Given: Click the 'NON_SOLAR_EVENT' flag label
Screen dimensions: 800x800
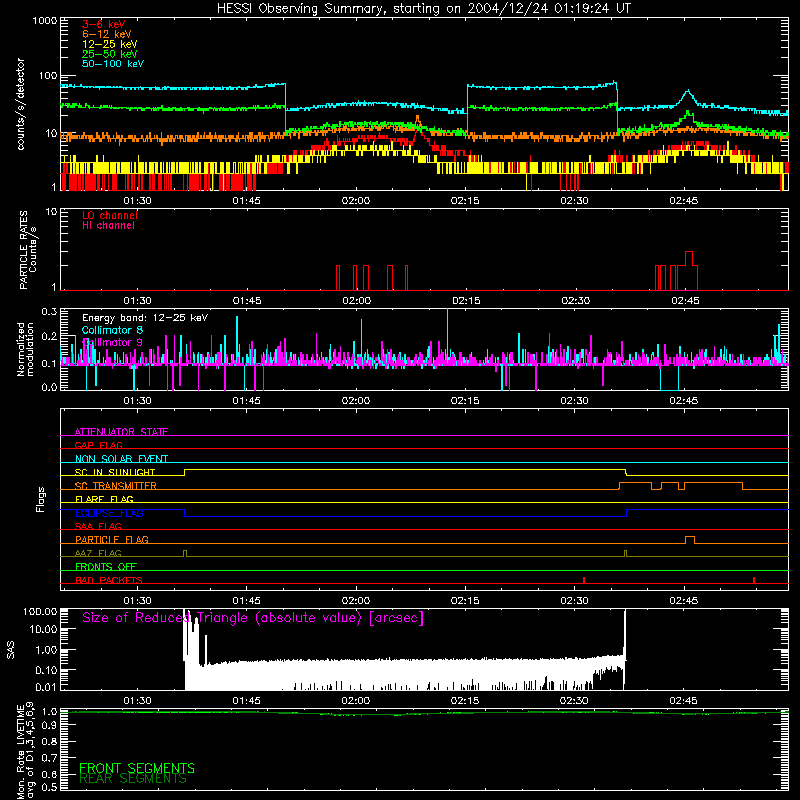Looking at the screenshot, I should [x=121, y=459].
